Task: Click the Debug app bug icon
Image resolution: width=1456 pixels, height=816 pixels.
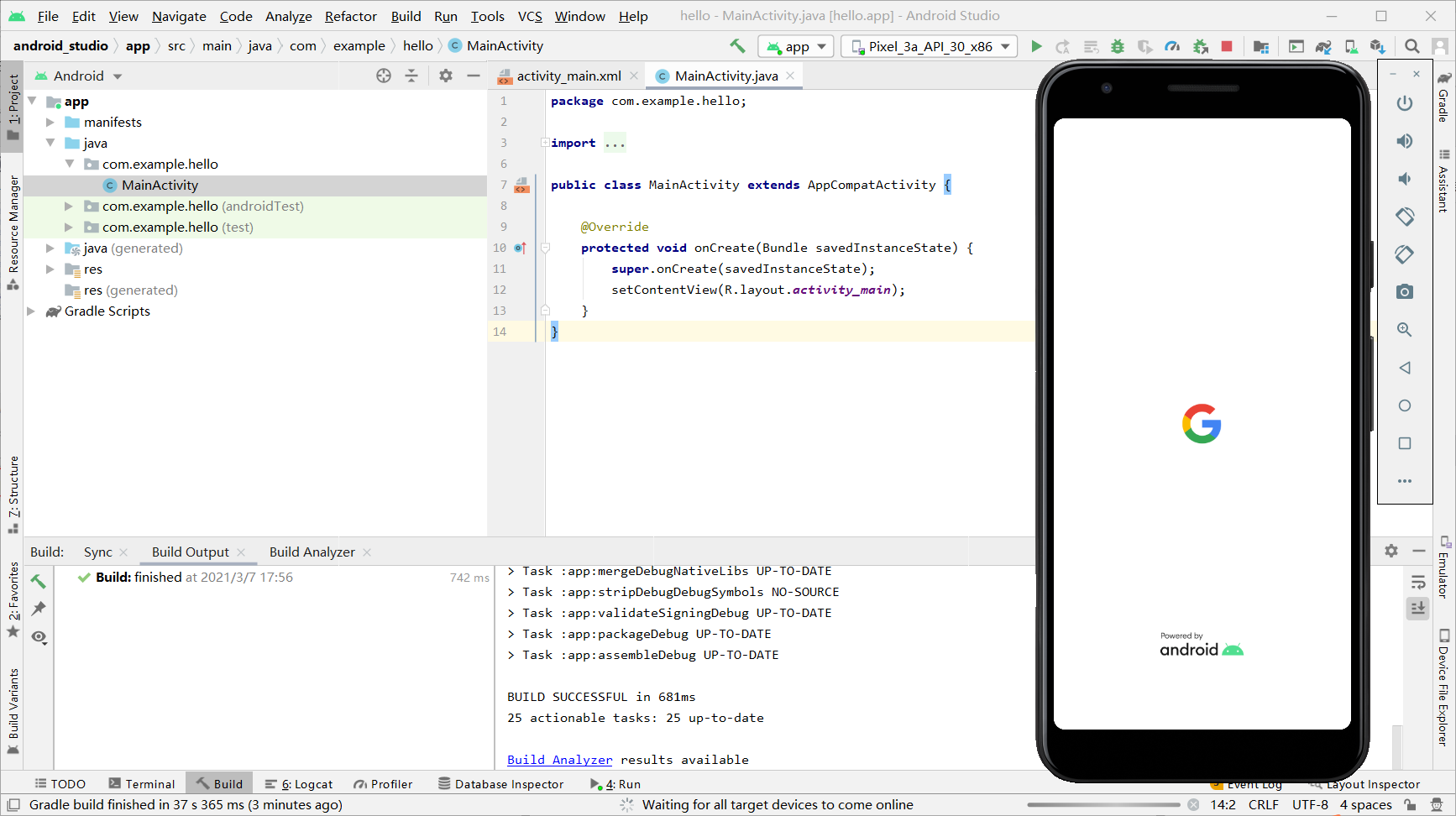Action: (x=1117, y=46)
